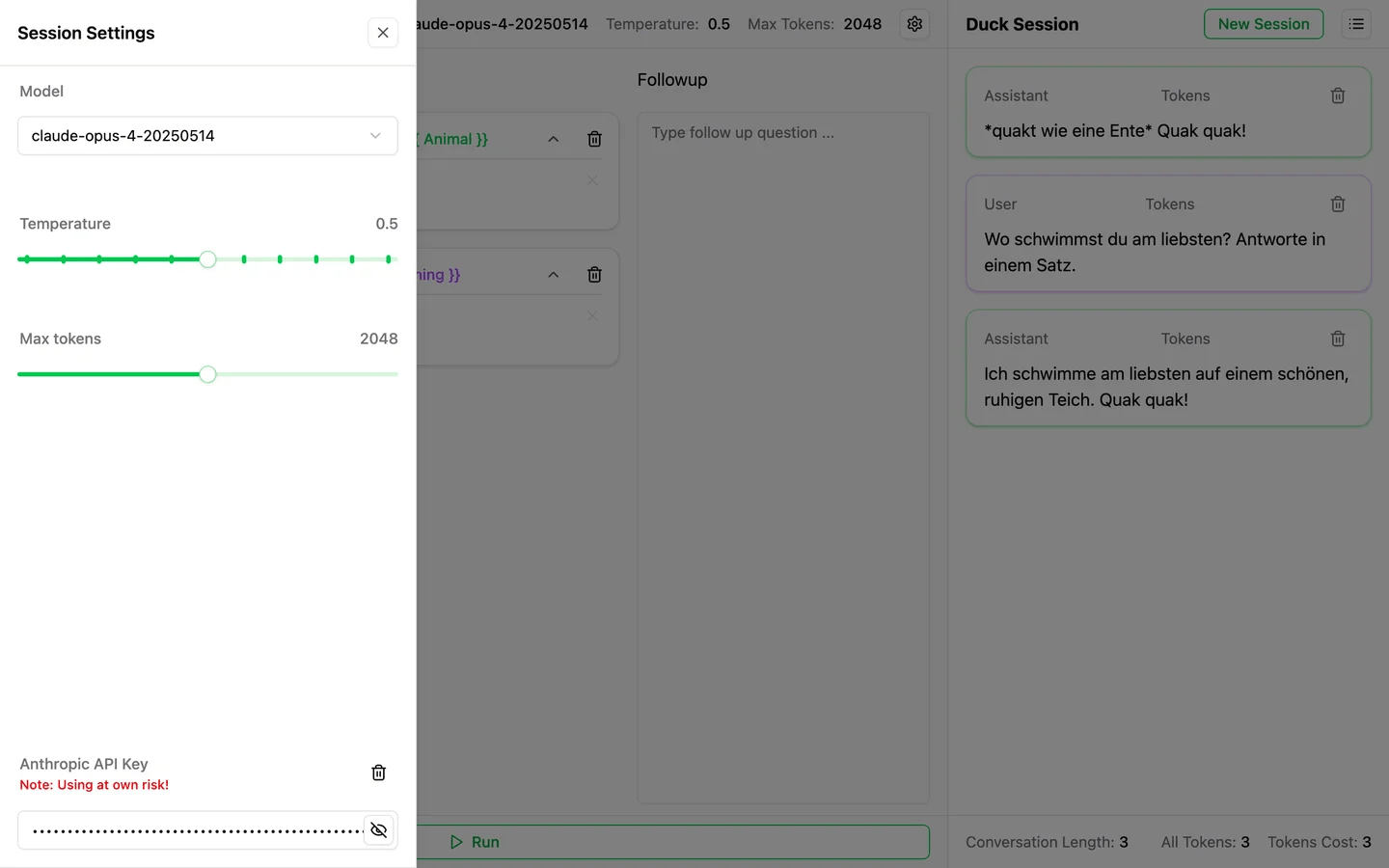
Task: Collapse the Animal variable block
Action: coord(554,139)
